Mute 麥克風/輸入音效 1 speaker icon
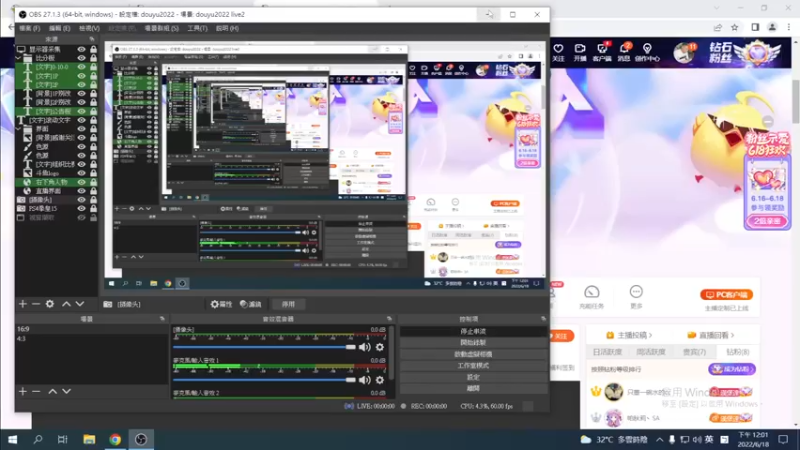800x450 pixels. (364, 380)
